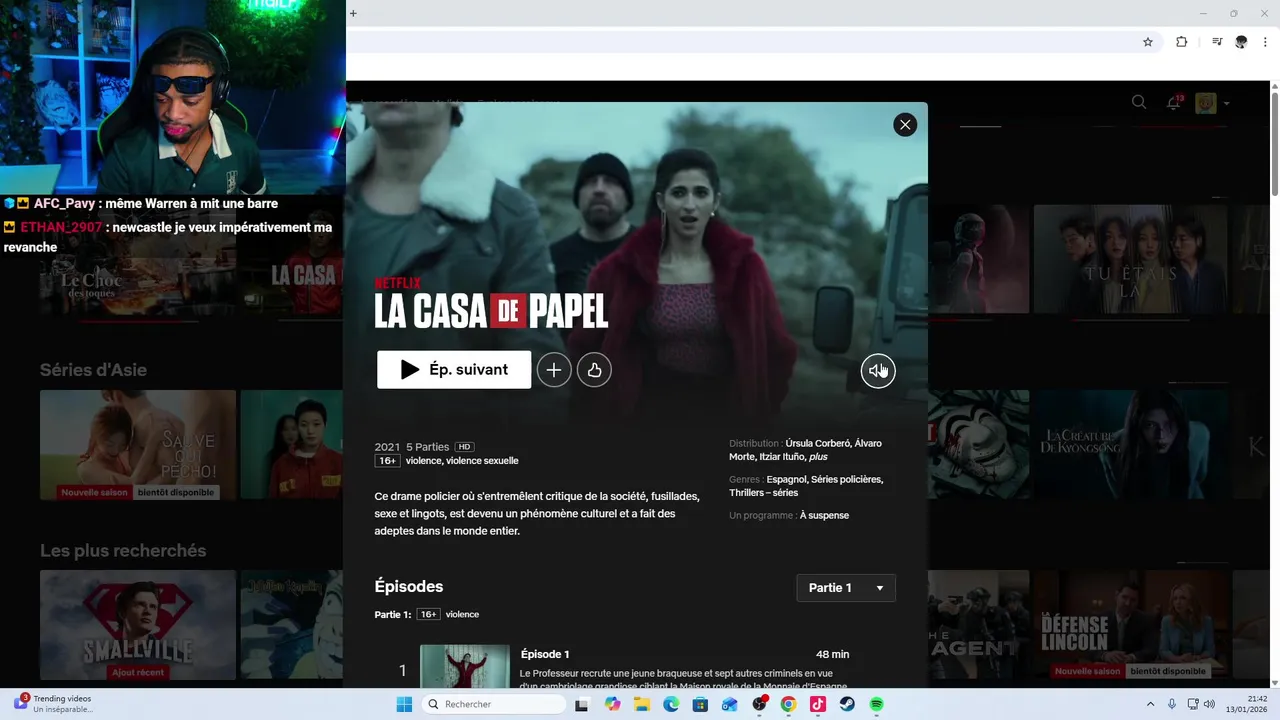The height and width of the screenshot is (720, 1280).
Task: Open File Explorer from taskbar
Action: point(642,705)
